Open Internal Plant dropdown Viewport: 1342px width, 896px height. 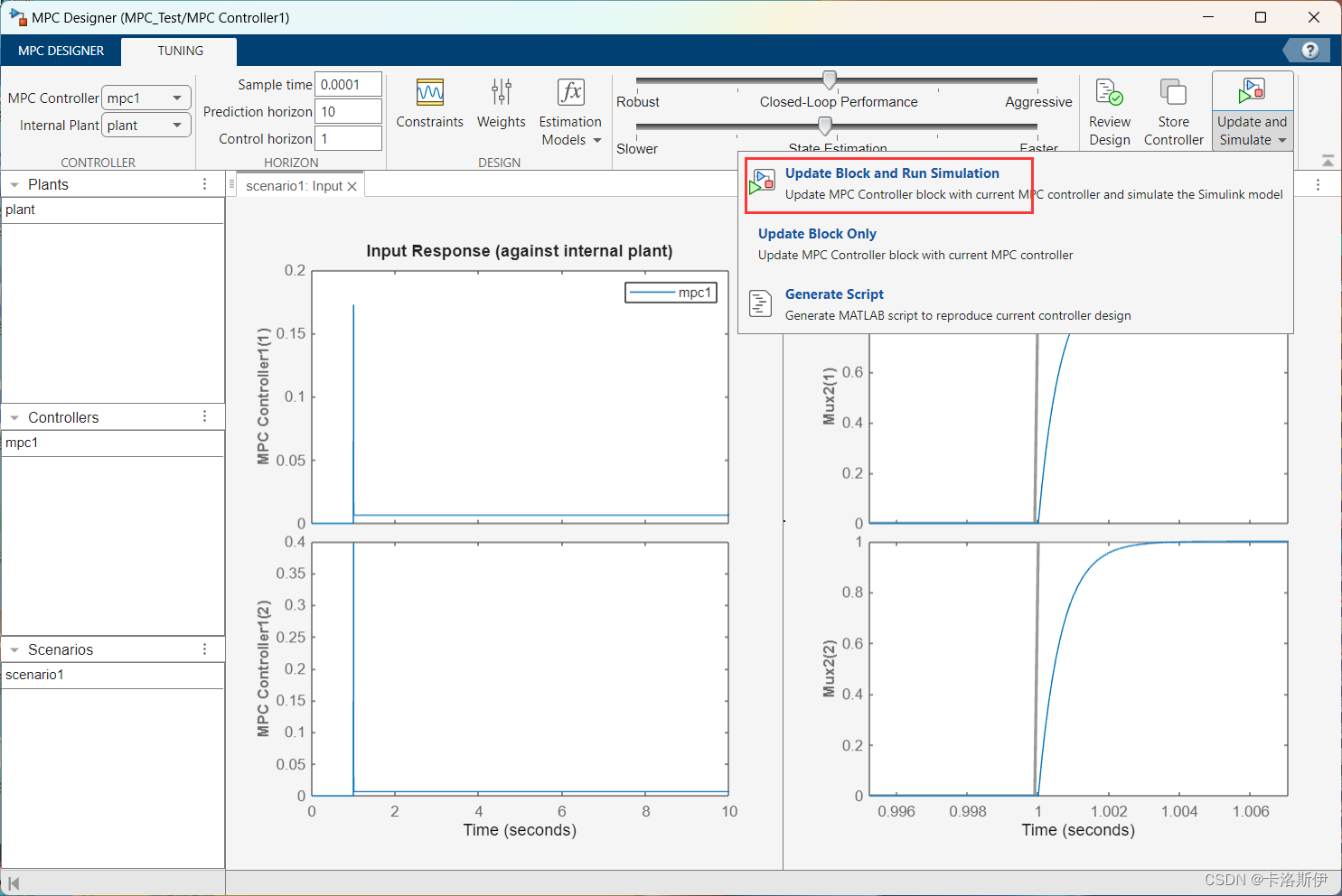[146, 125]
